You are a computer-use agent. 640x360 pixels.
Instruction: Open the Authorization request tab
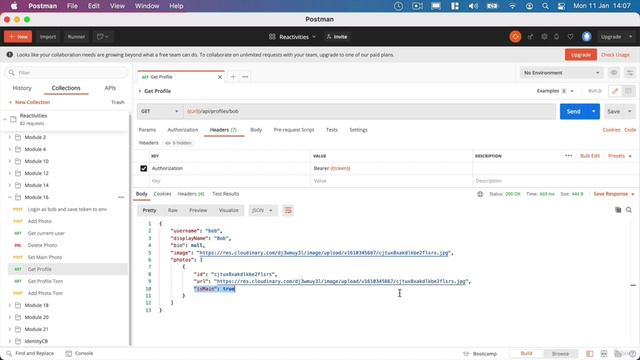[x=183, y=130]
